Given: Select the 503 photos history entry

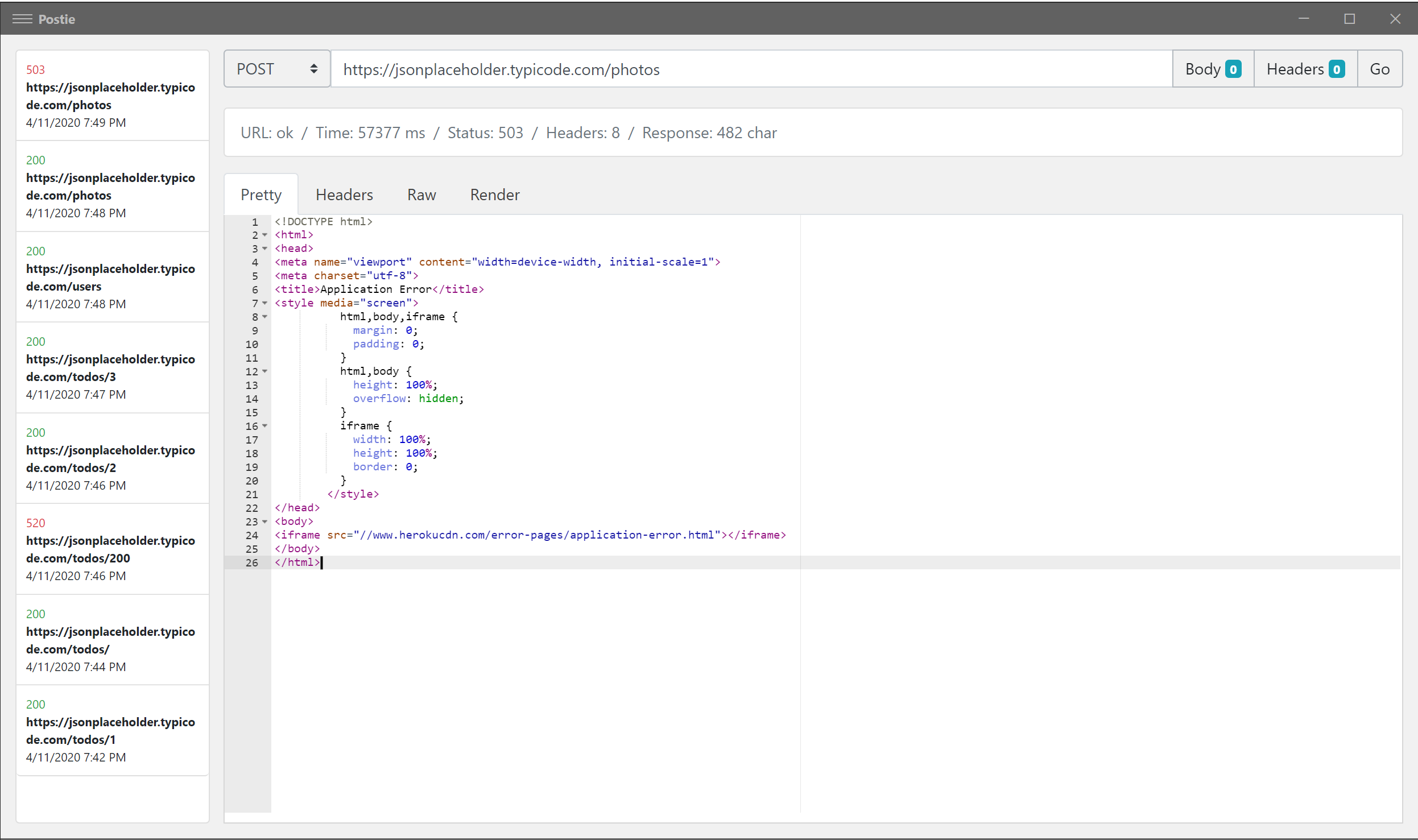Looking at the screenshot, I should pos(112,96).
